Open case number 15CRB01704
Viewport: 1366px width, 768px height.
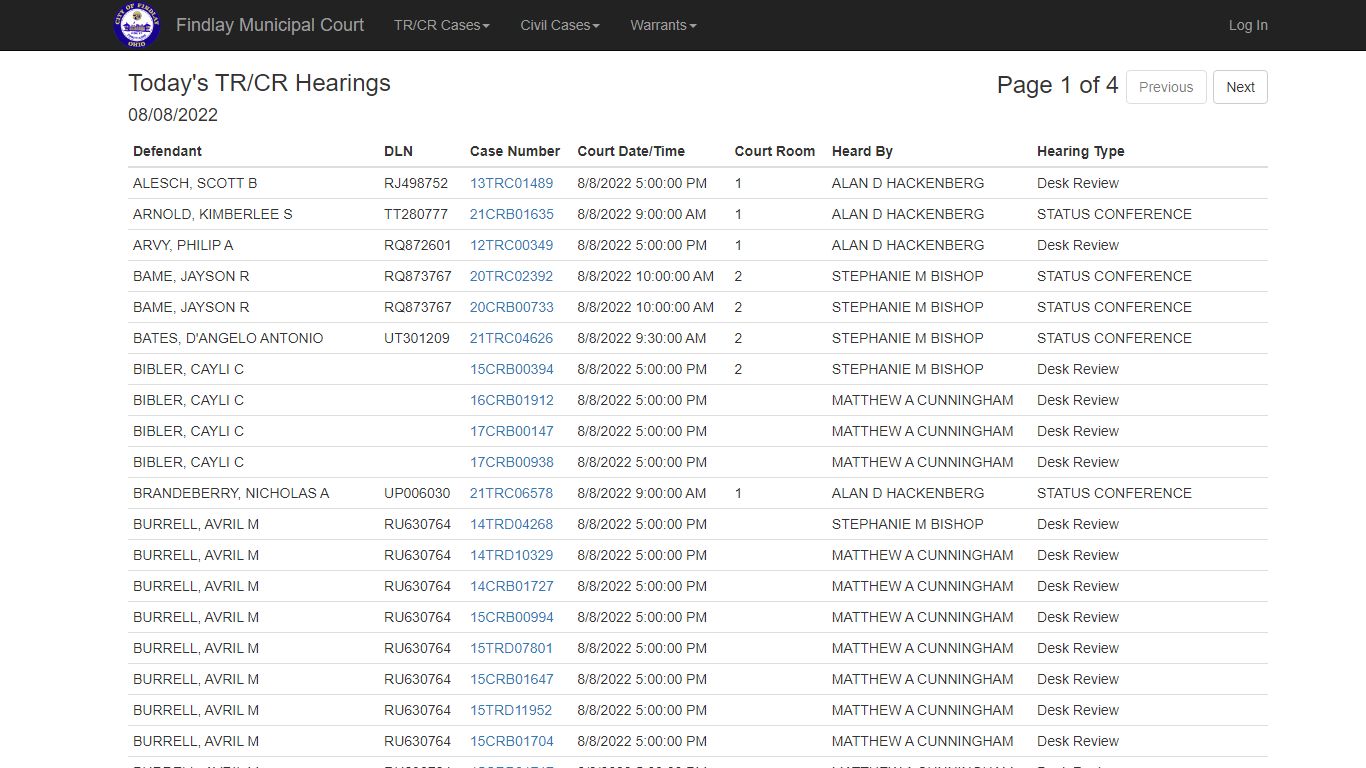pyautogui.click(x=512, y=741)
